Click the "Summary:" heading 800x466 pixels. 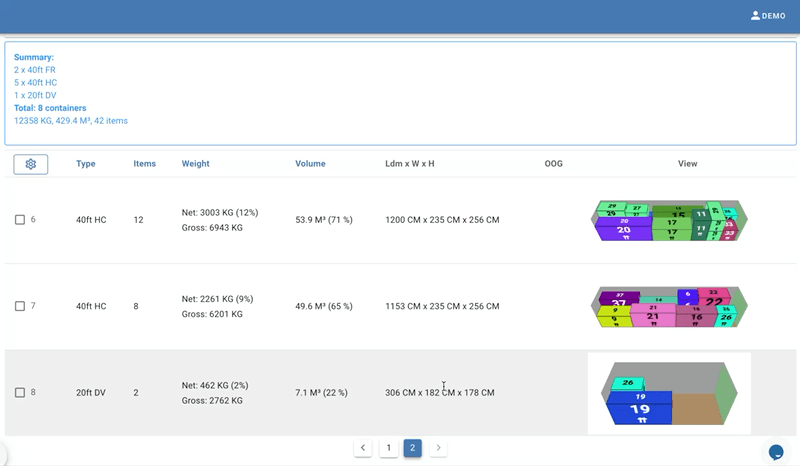pos(34,57)
